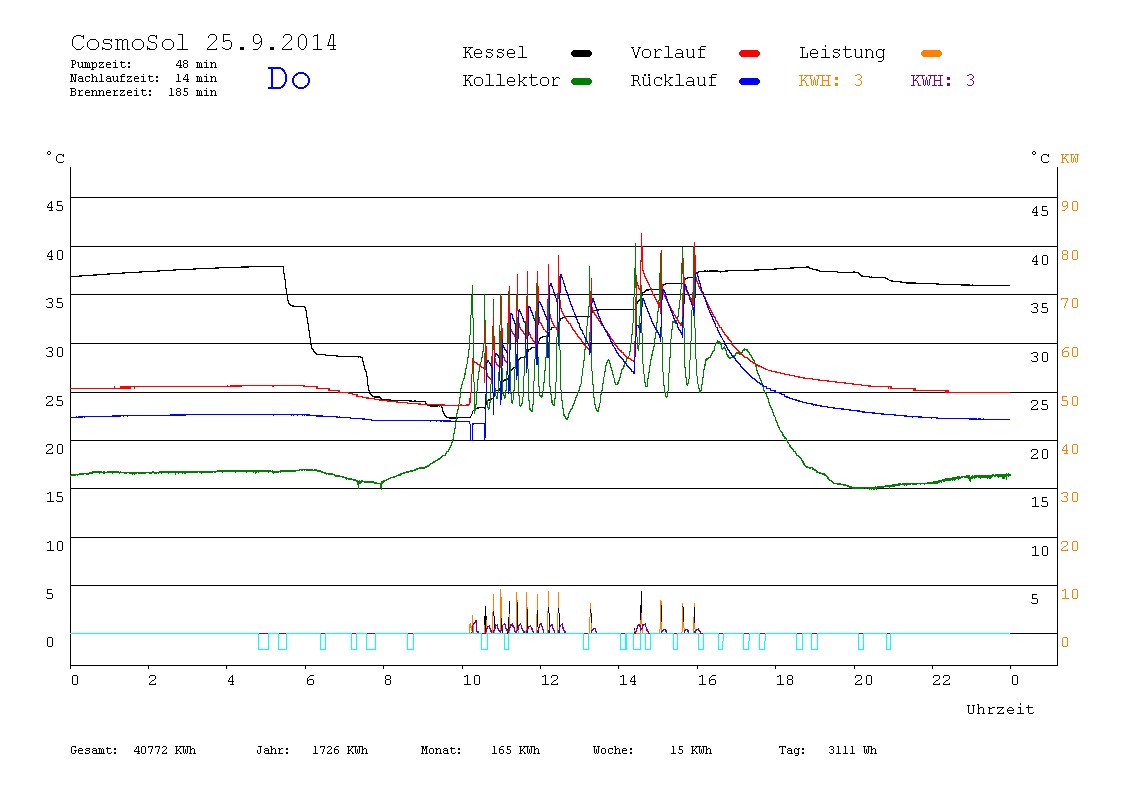
Task: Click the green Kollektor legend swatch
Action: (581, 81)
